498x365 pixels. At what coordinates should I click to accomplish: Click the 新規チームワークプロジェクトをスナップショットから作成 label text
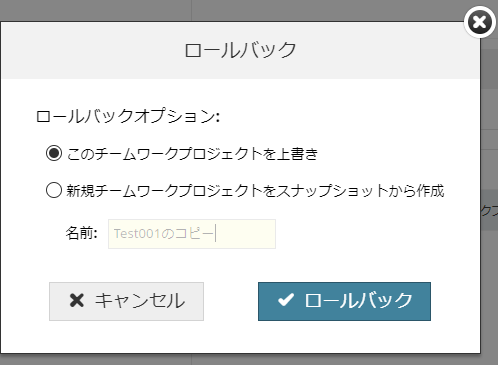click(x=255, y=191)
